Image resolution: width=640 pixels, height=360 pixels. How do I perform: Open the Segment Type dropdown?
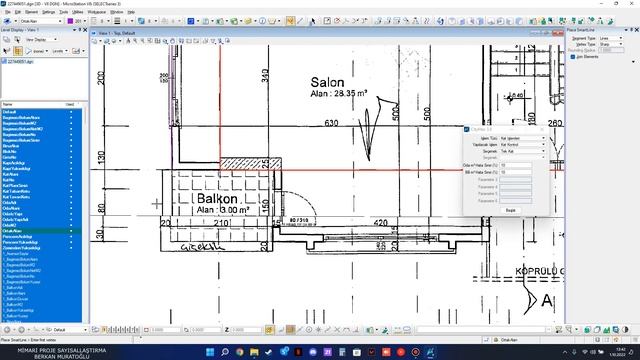[x=611, y=38]
